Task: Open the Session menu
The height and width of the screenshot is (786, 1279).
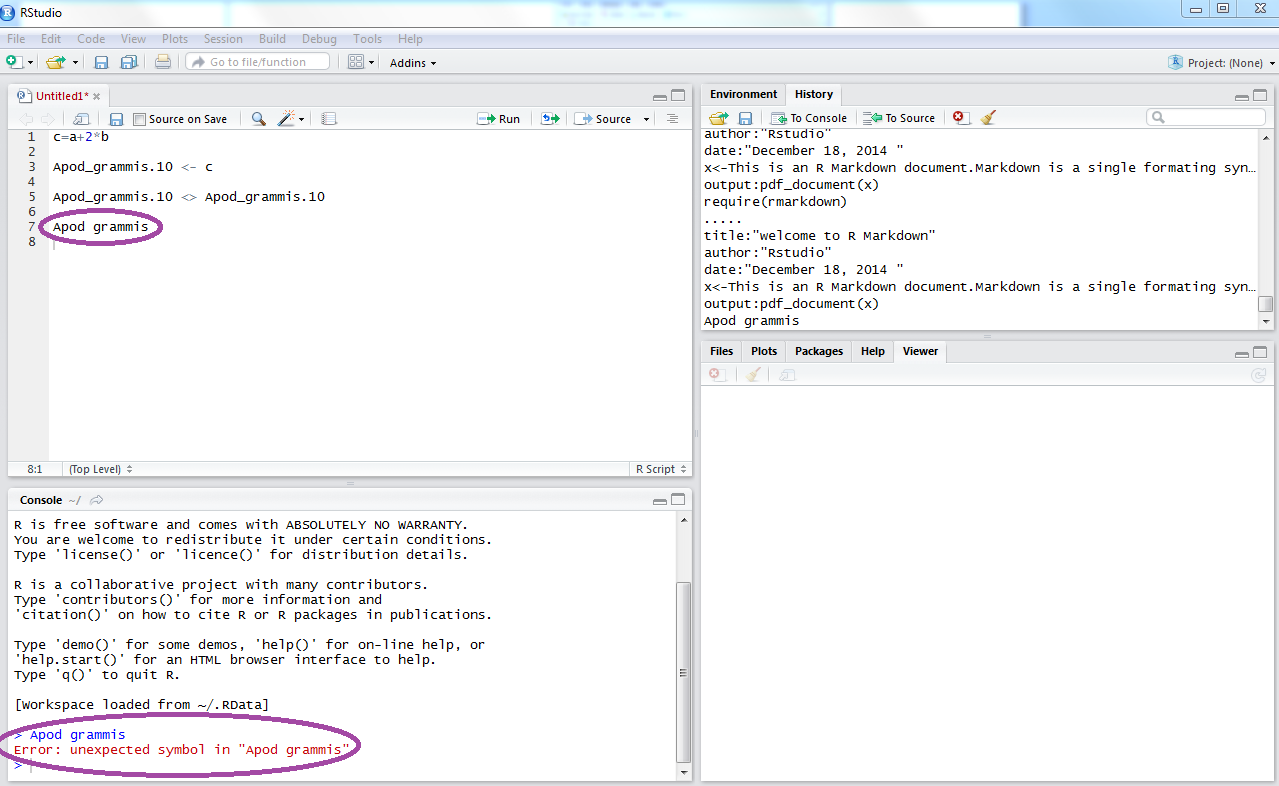Action: point(223,39)
